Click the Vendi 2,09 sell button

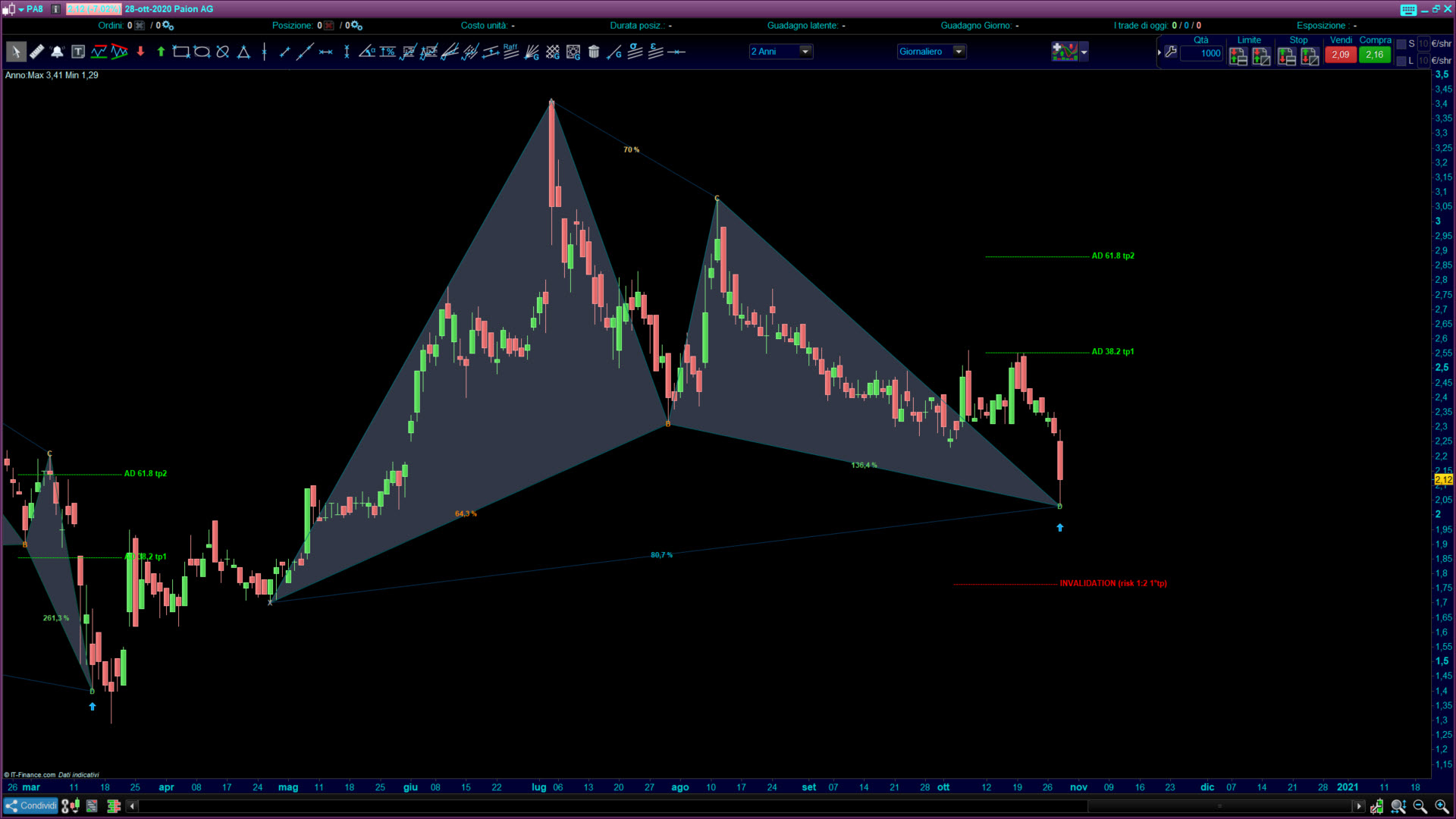pyautogui.click(x=1340, y=55)
